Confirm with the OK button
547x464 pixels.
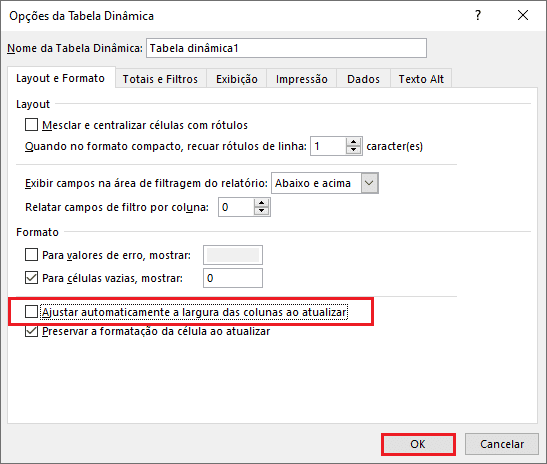[x=418, y=444]
